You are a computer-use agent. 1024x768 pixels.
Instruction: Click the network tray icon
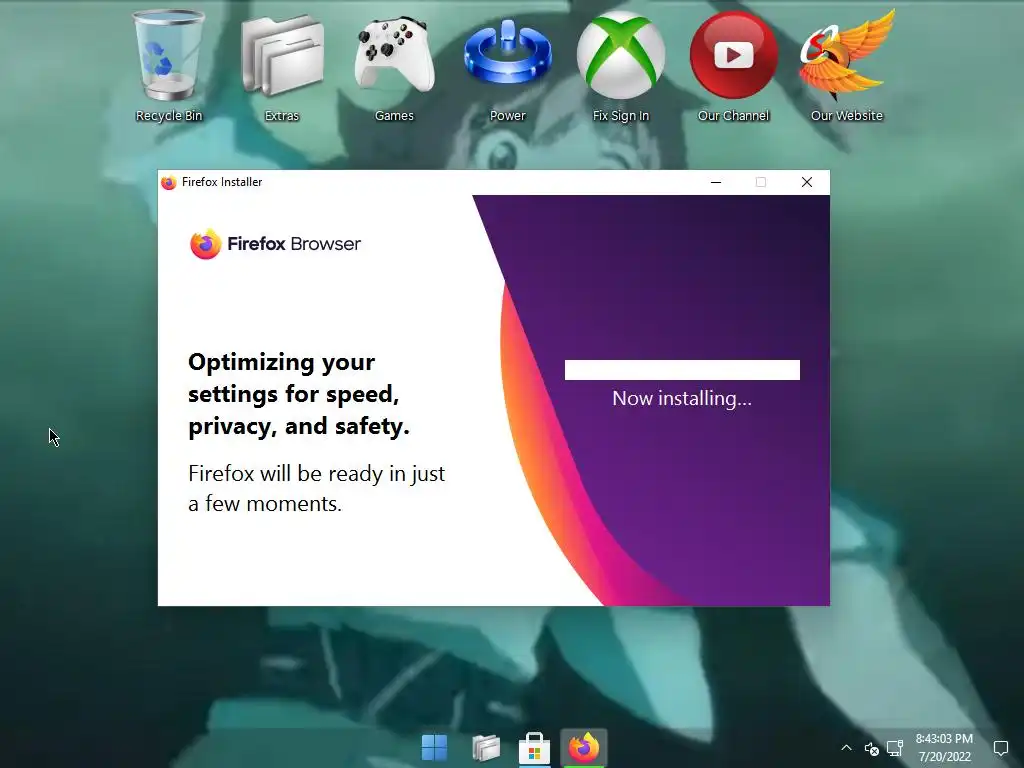[x=895, y=748]
